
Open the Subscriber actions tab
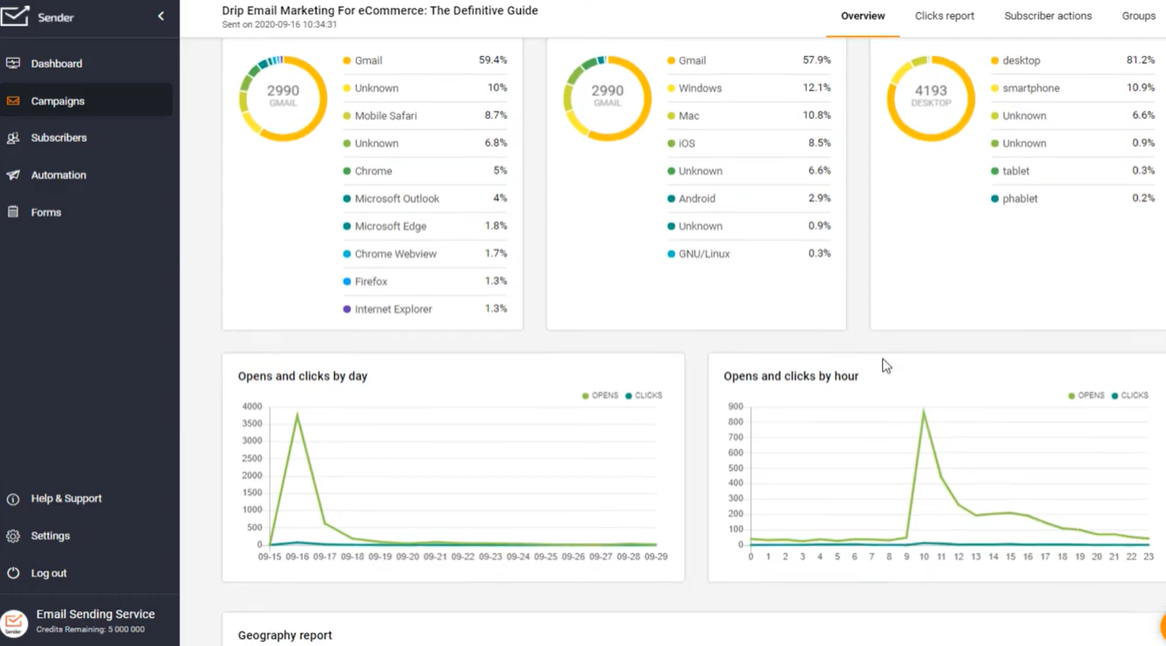click(1048, 16)
